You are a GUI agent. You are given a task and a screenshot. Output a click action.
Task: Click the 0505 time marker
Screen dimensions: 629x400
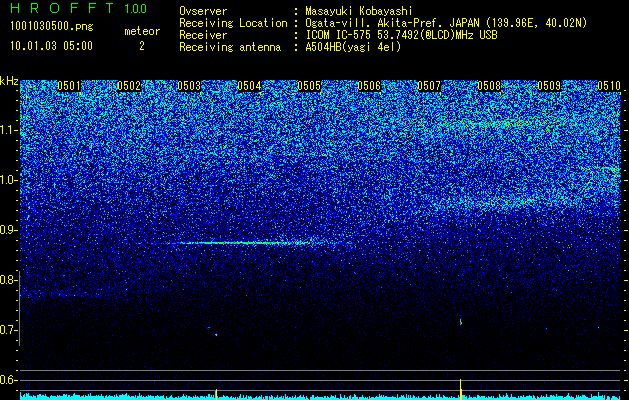coord(309,86)
